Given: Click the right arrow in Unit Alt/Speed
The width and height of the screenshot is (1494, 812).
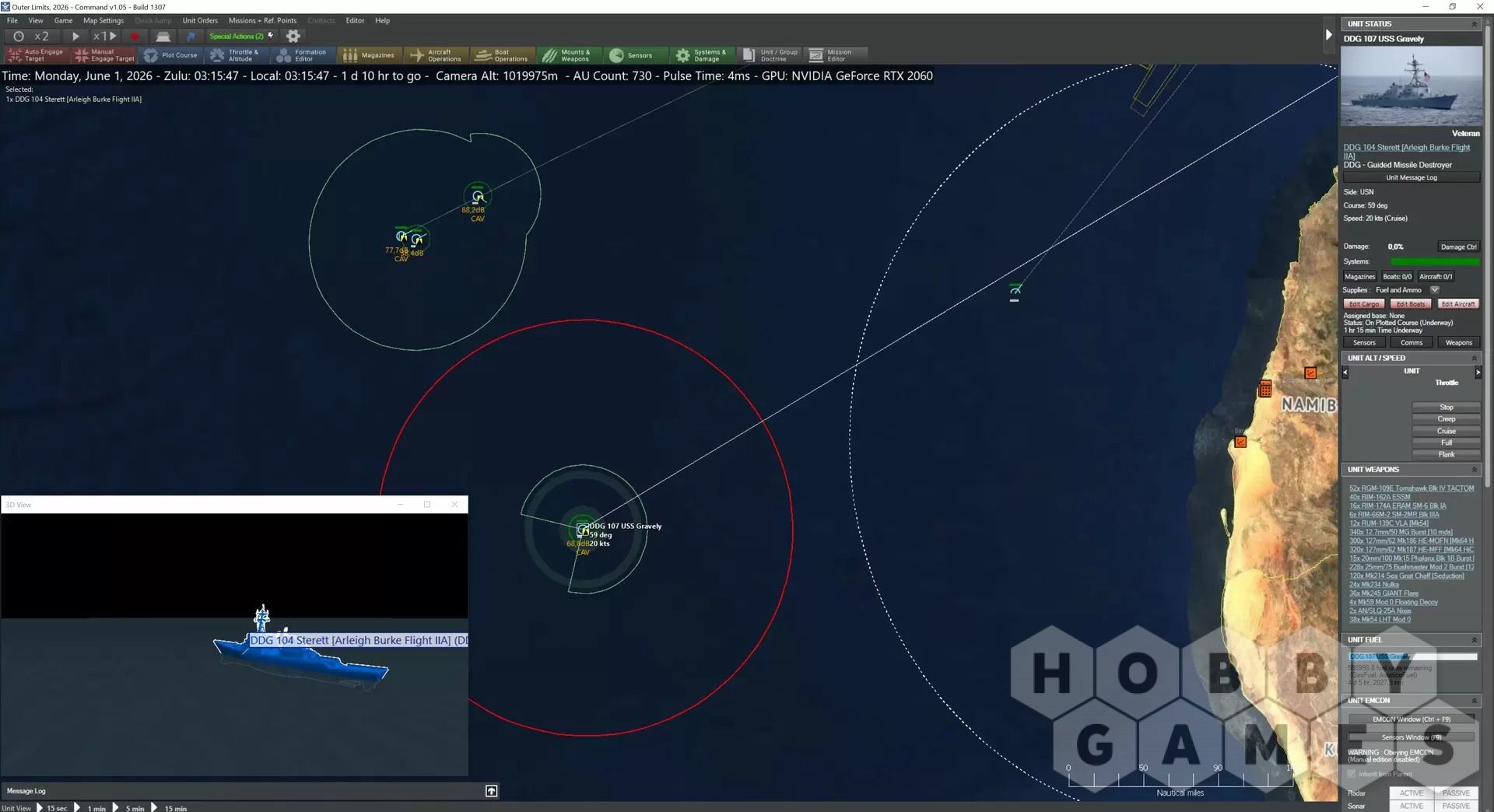Looking at the screenshot, I should pyautogui.click(x=1478, y=373).
